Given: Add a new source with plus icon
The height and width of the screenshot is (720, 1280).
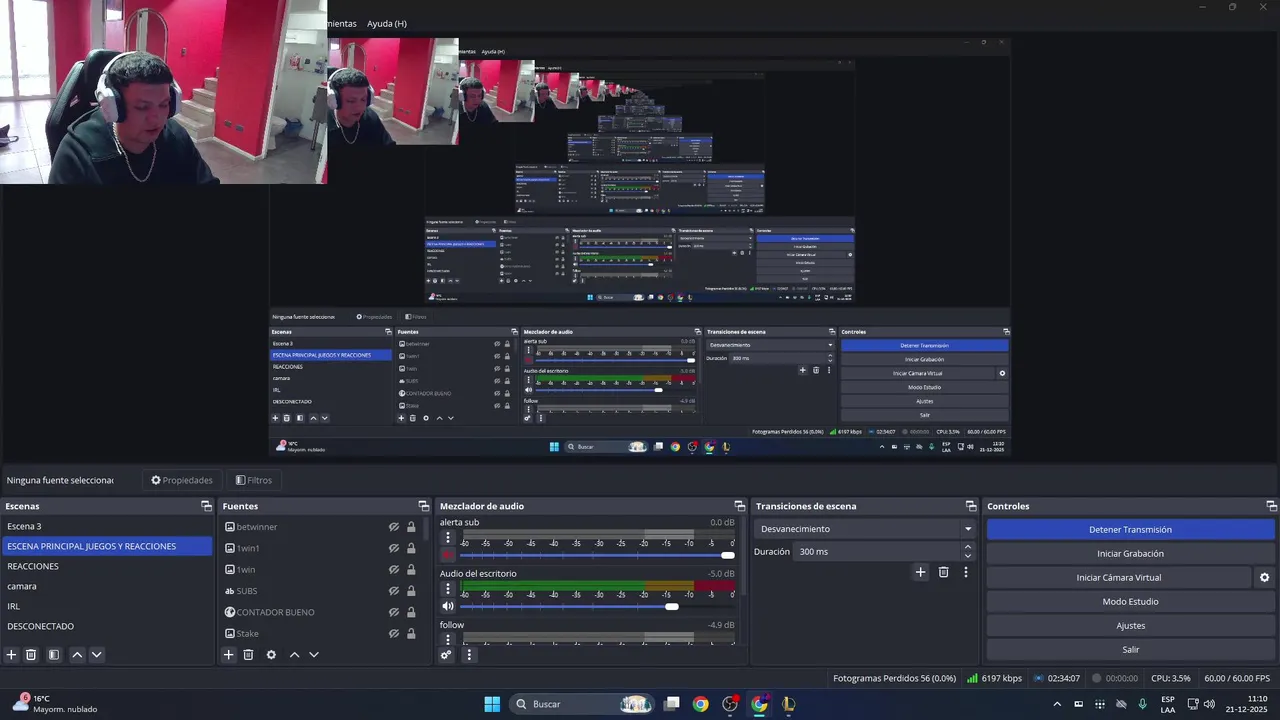Looking at the screenshot, I should [x=228, y=655].
